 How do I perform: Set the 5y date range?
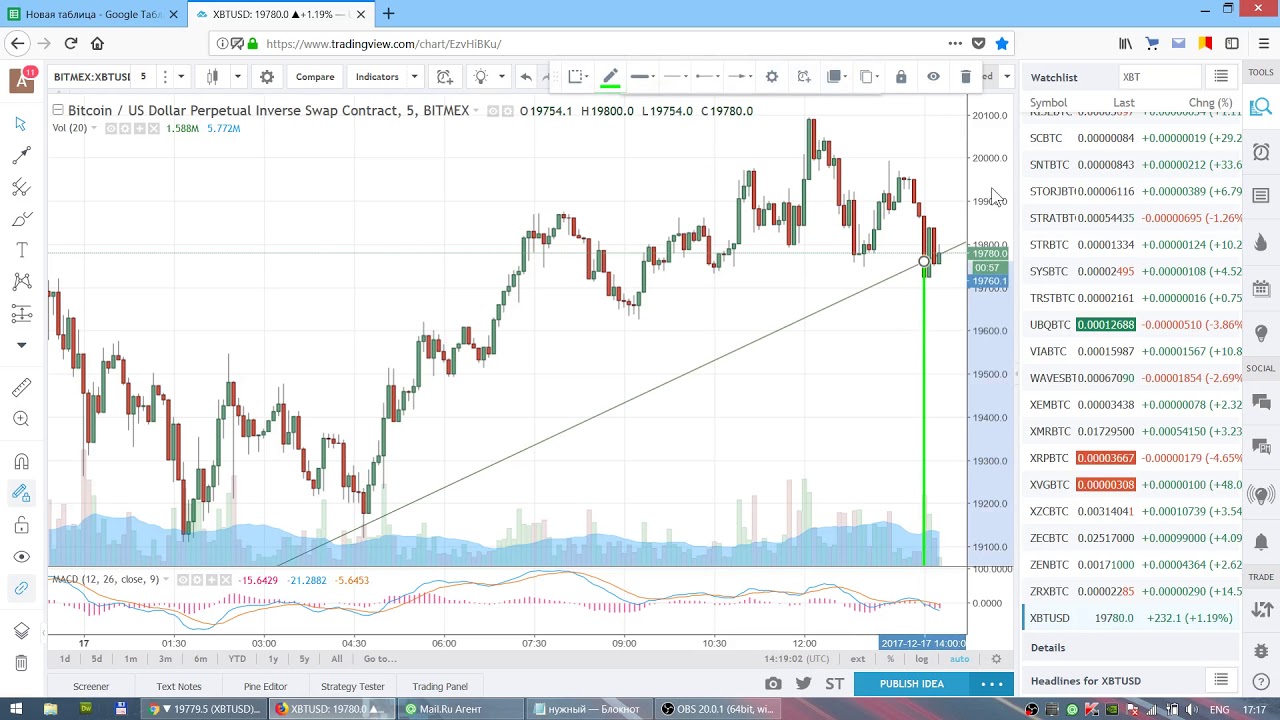point(304,659)
